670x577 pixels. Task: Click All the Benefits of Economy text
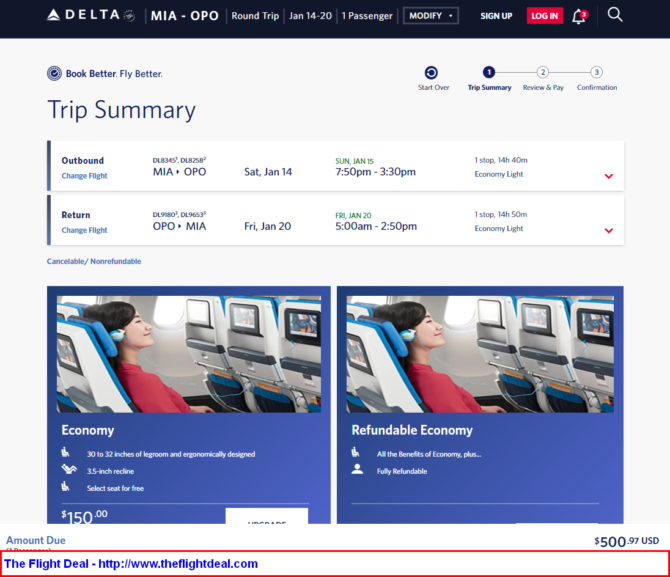coord(429,454)
